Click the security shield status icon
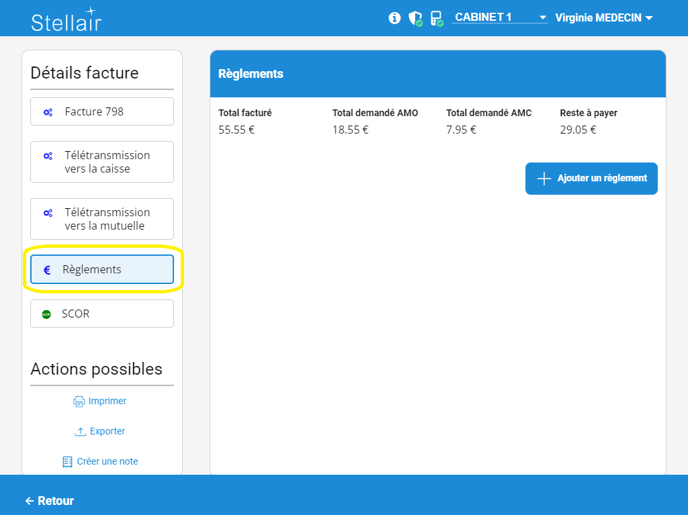 415,18
